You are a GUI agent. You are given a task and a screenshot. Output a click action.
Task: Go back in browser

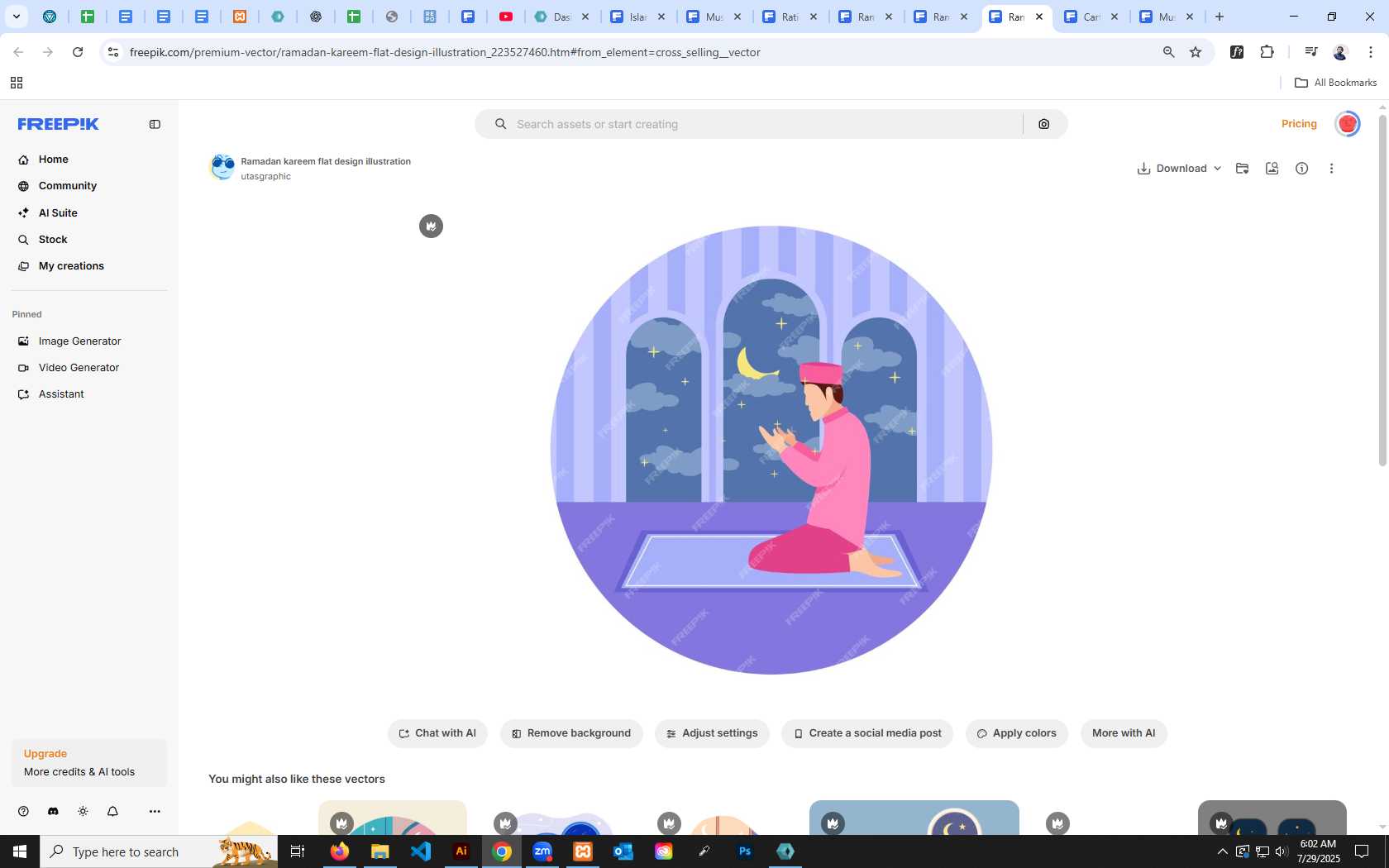(x=18, y=52)
